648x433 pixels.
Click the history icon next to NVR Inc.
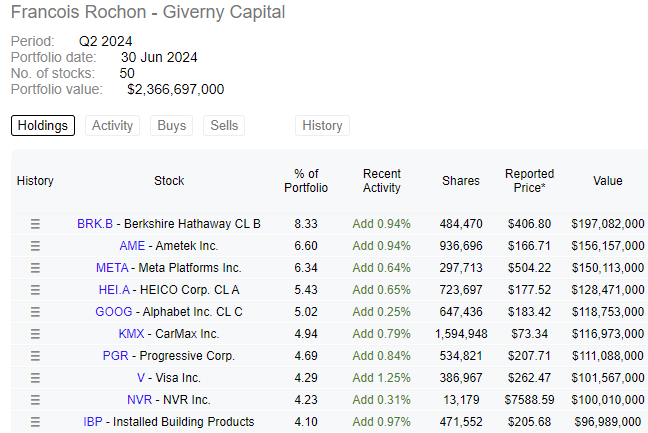click(x=36, y=400)
